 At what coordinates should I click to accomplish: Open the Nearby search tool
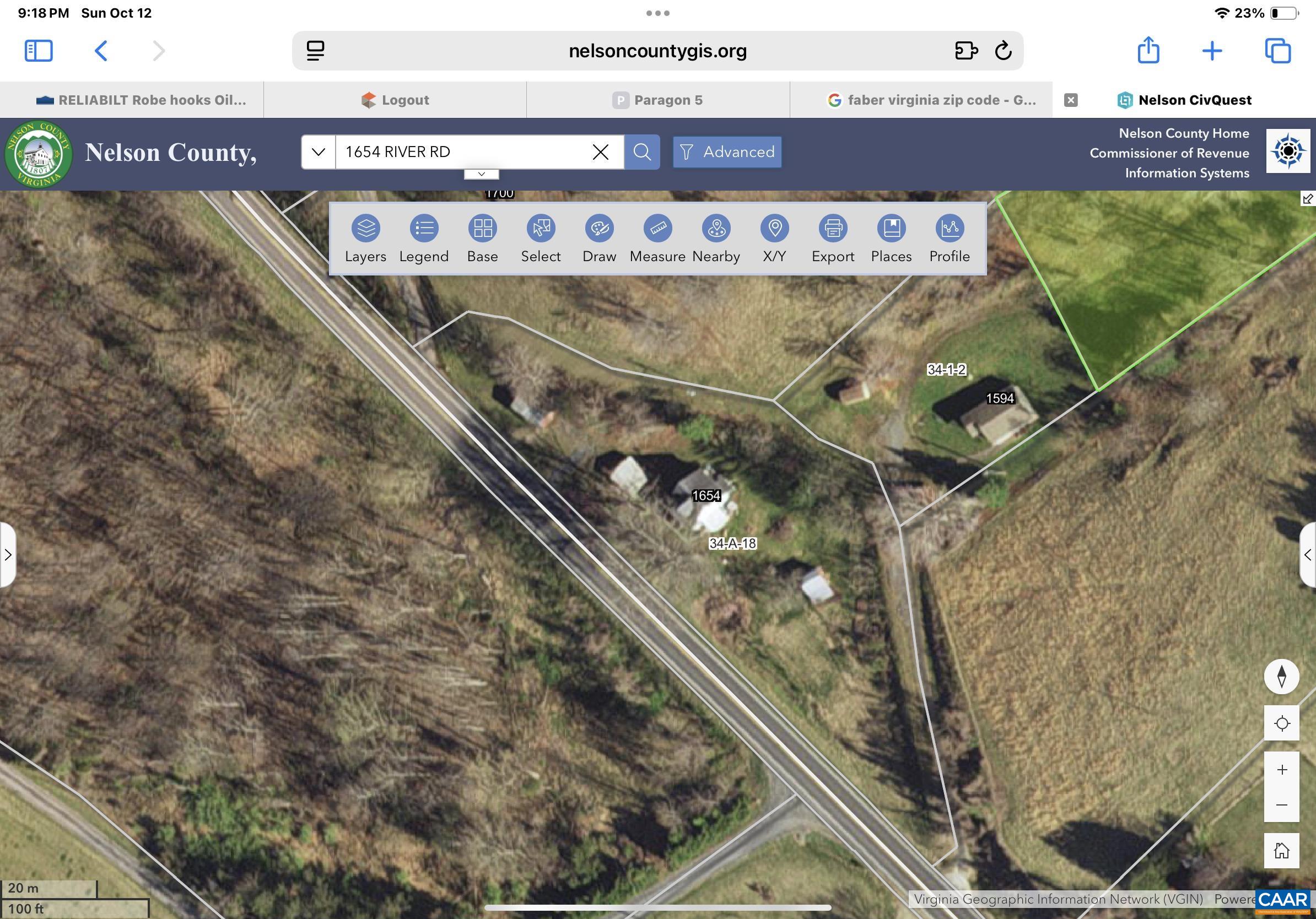pyautogui.click(x=716, y=229)
